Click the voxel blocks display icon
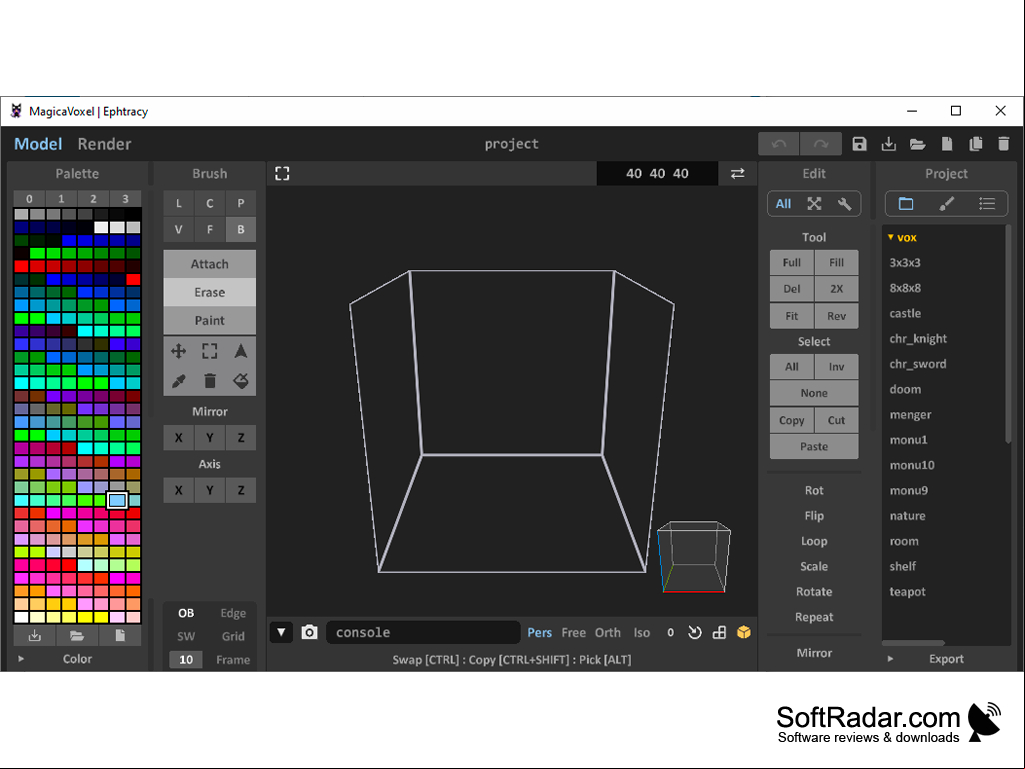 click(719, 632)
